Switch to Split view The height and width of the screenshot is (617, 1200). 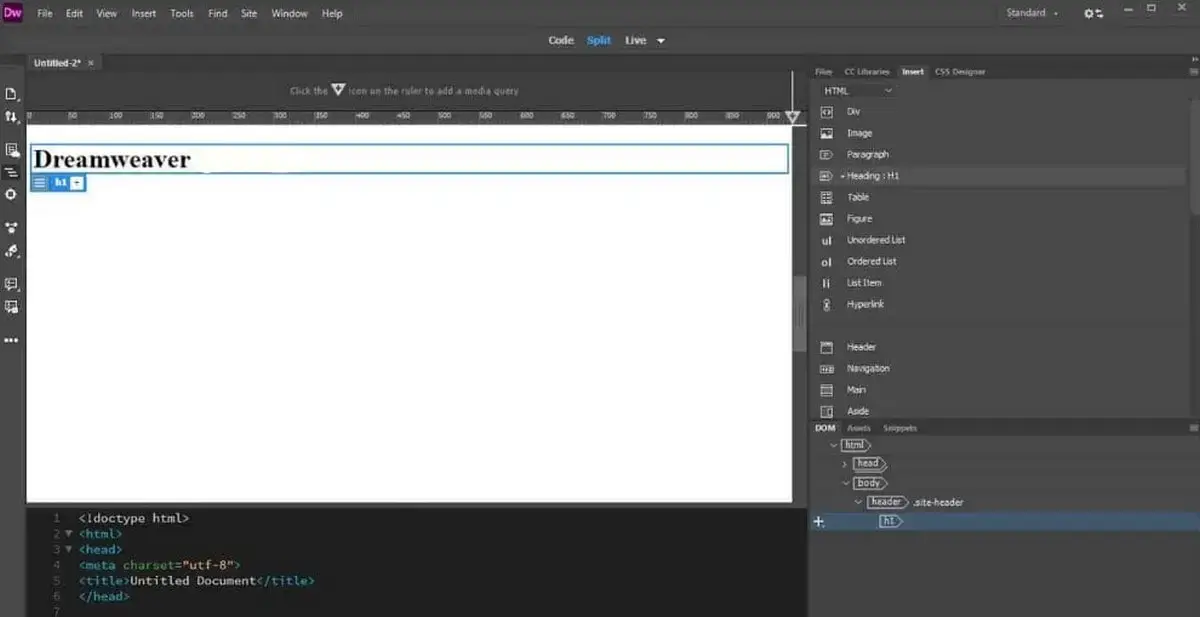click(599, 41)
